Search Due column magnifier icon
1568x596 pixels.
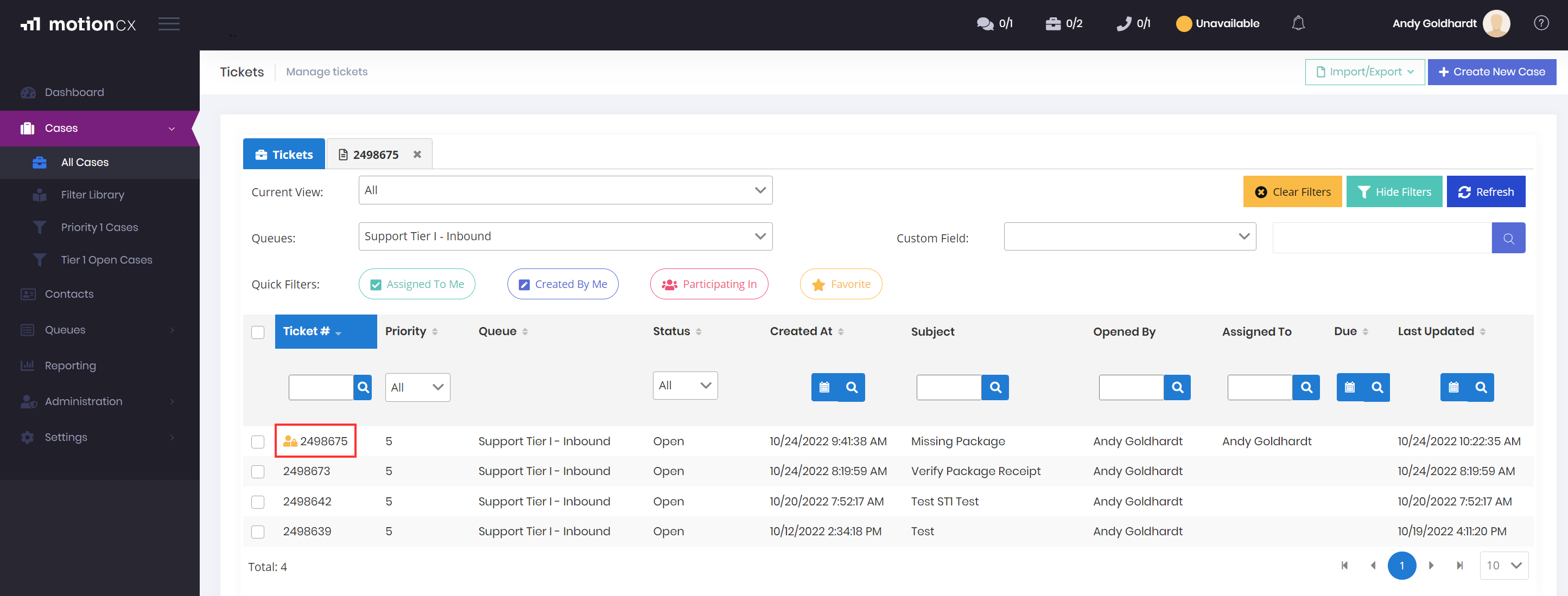pos(1377,387)
